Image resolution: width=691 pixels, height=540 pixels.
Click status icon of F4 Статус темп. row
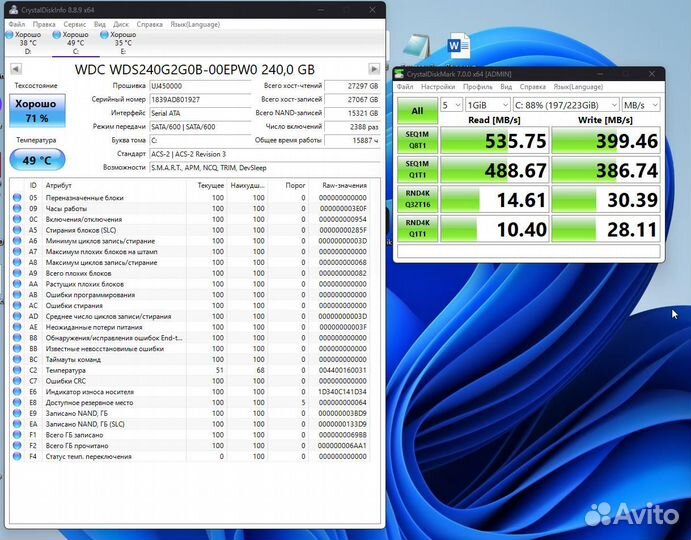(x=17, y=456)
